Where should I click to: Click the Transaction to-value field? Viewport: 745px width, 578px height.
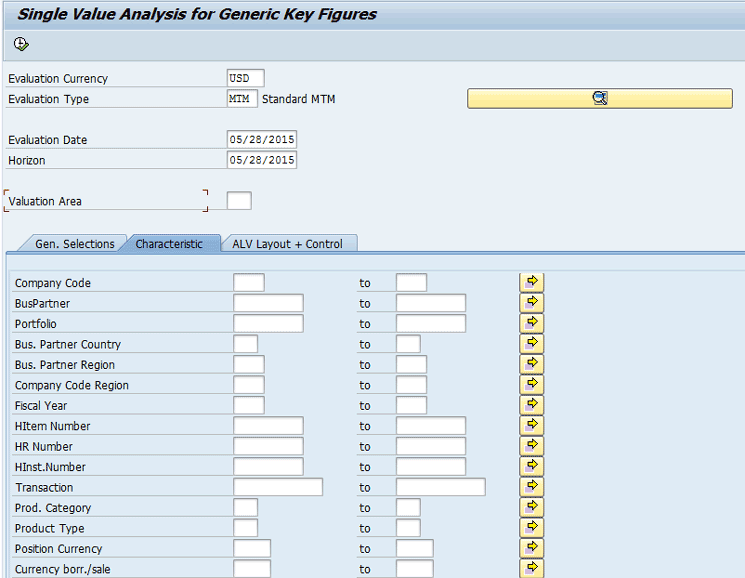[440, 487]
